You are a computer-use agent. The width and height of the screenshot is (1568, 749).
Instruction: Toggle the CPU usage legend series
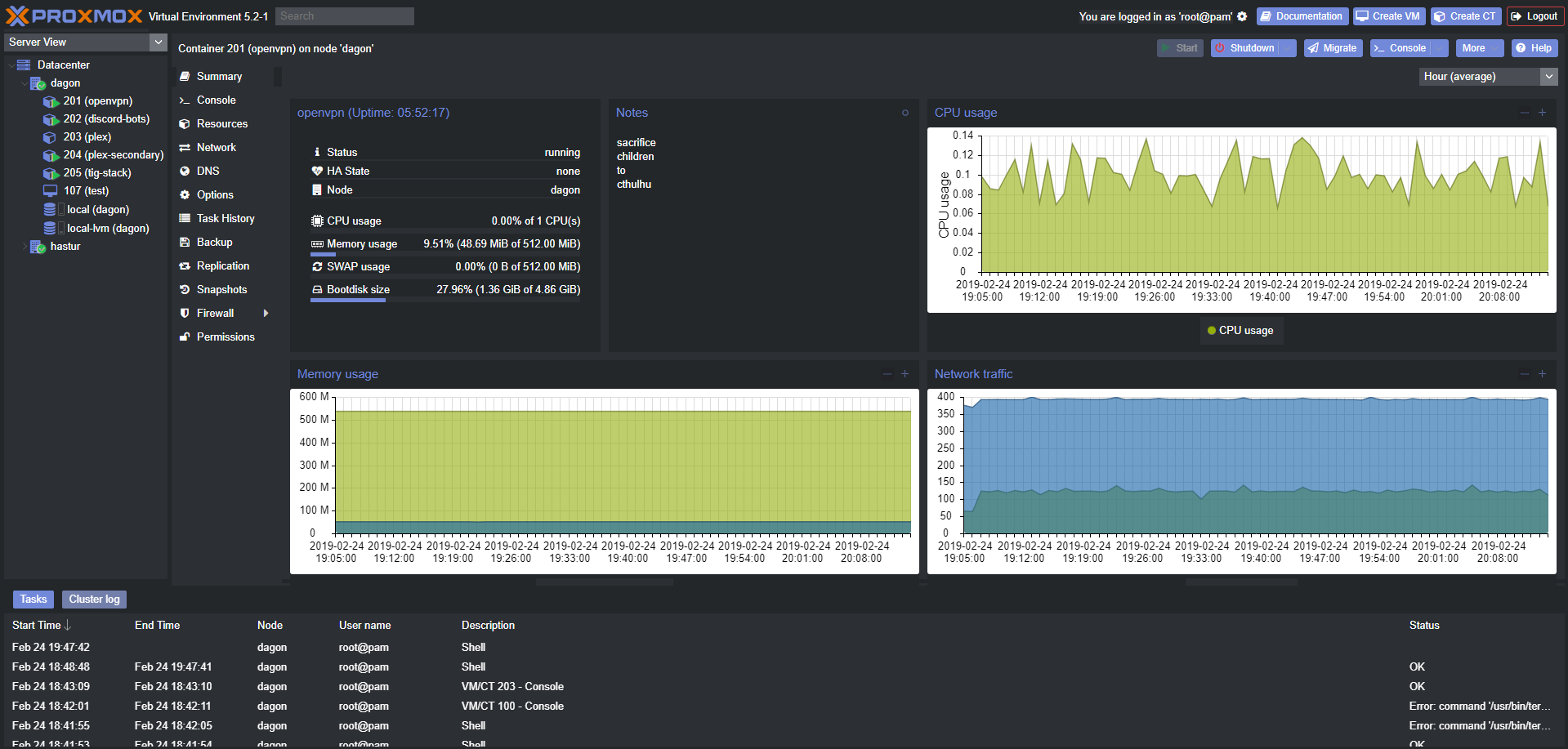pos(1240,331)
